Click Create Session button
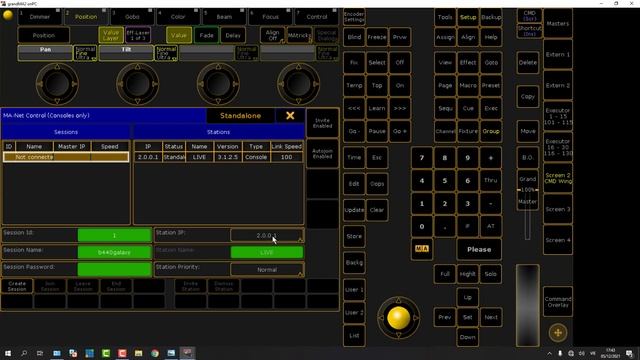The image size is (640, 360). pyautogui.click(x=17, y=286)
